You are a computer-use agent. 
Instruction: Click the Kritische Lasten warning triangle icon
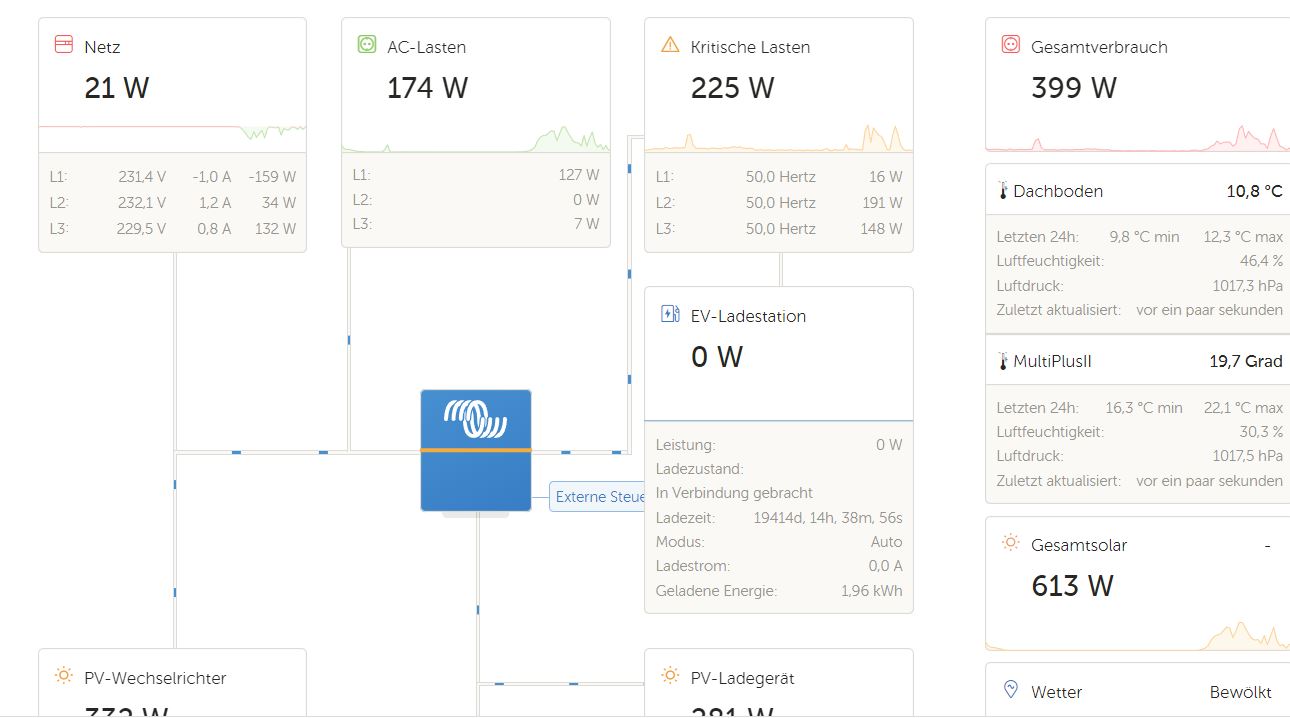click(670, 45)
